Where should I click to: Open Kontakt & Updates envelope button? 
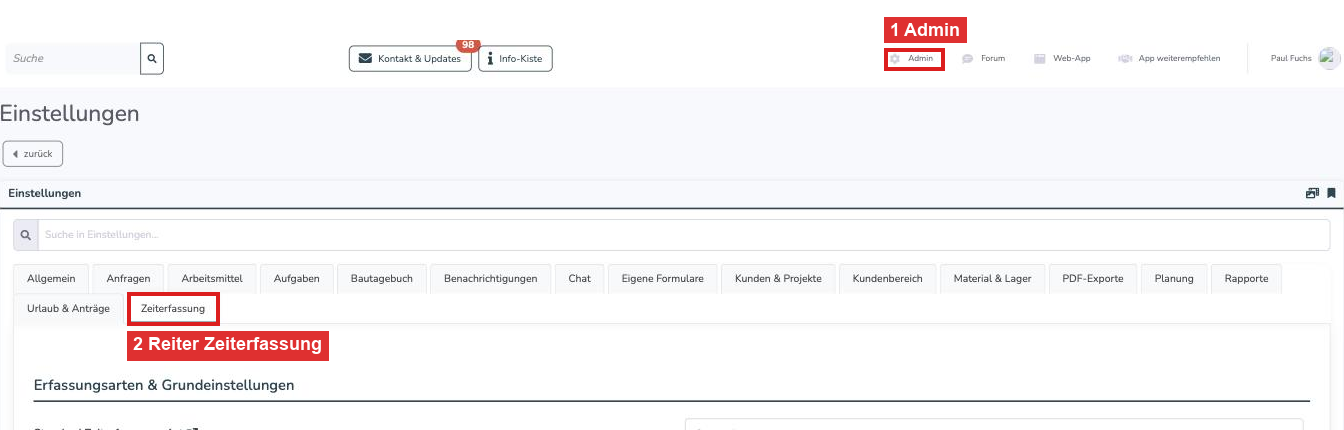[x=410, y=59]
